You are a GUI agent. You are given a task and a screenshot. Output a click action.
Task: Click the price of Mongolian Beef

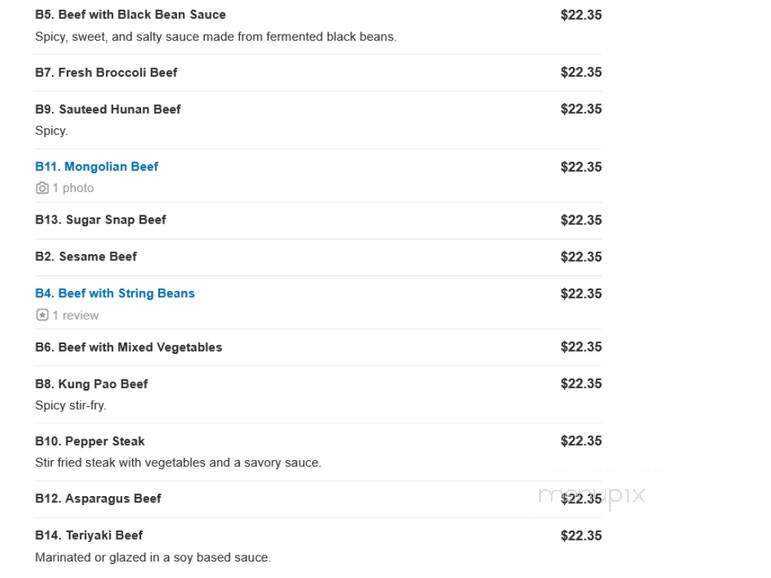(581, 167)
